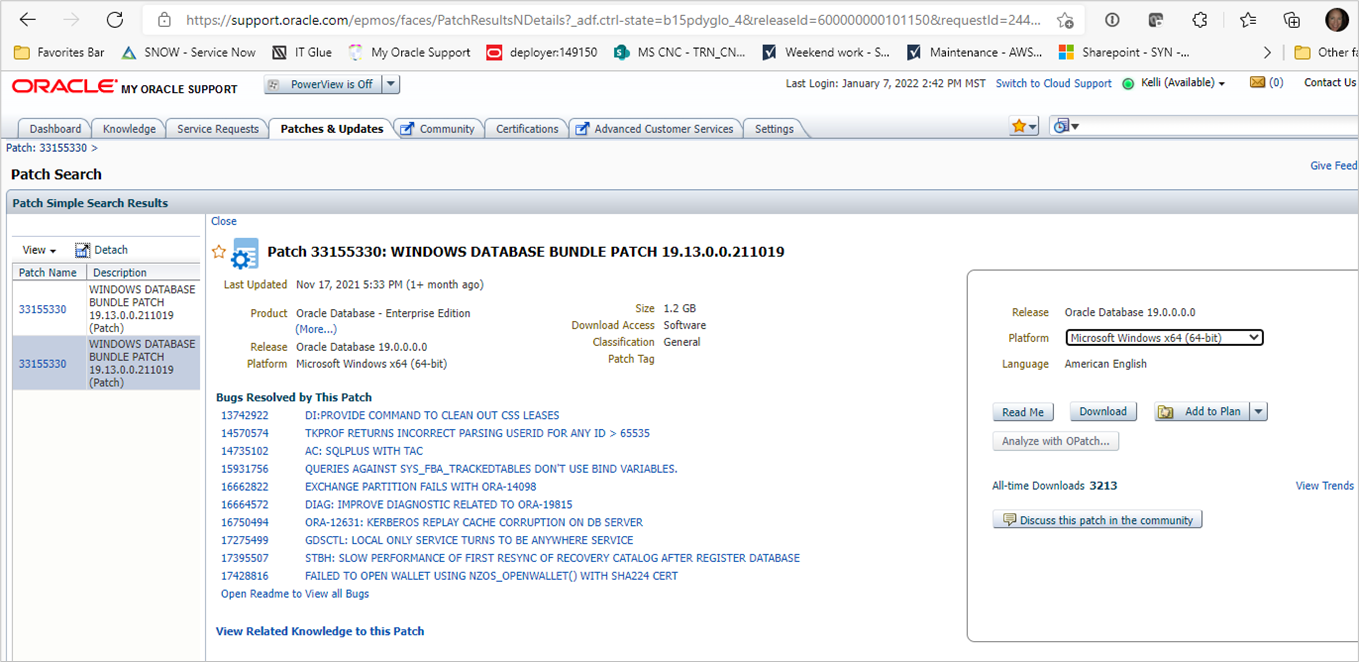The width and height of the screenshot is (1359, 662).
Task: Click the browser address bar URL
Action: [614, 20]
